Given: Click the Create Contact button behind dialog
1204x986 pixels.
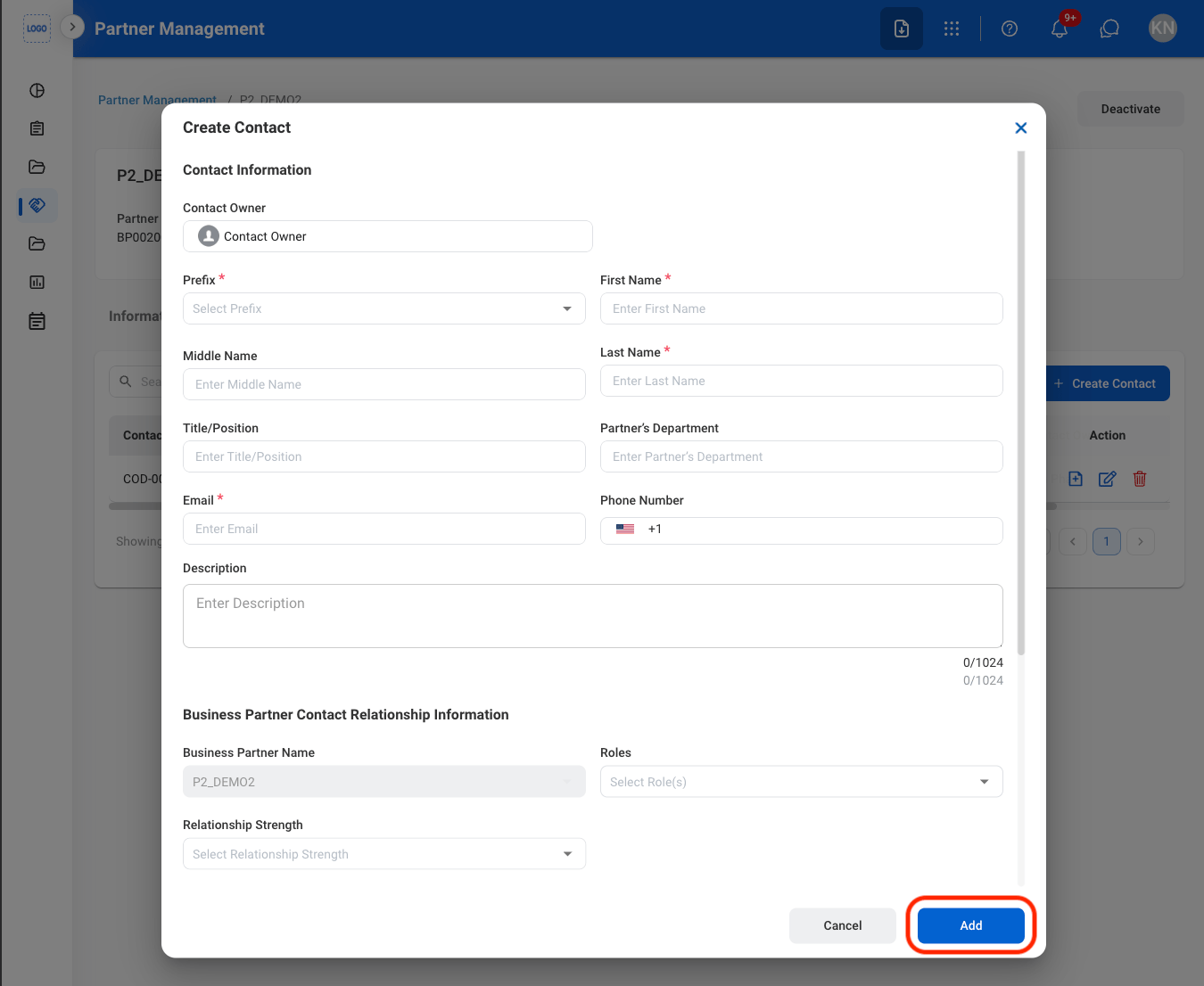Looking at the screenshot, I should pos(1108,383).
